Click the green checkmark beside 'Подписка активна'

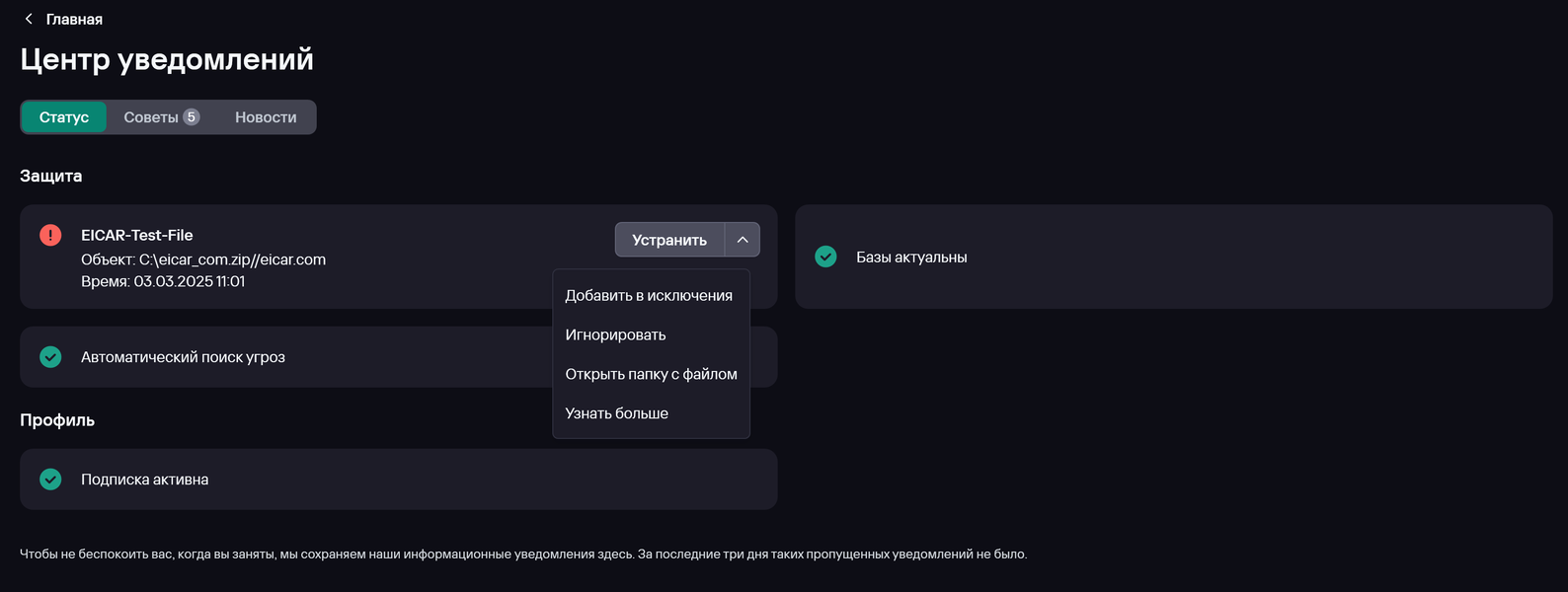click(50, 480)
